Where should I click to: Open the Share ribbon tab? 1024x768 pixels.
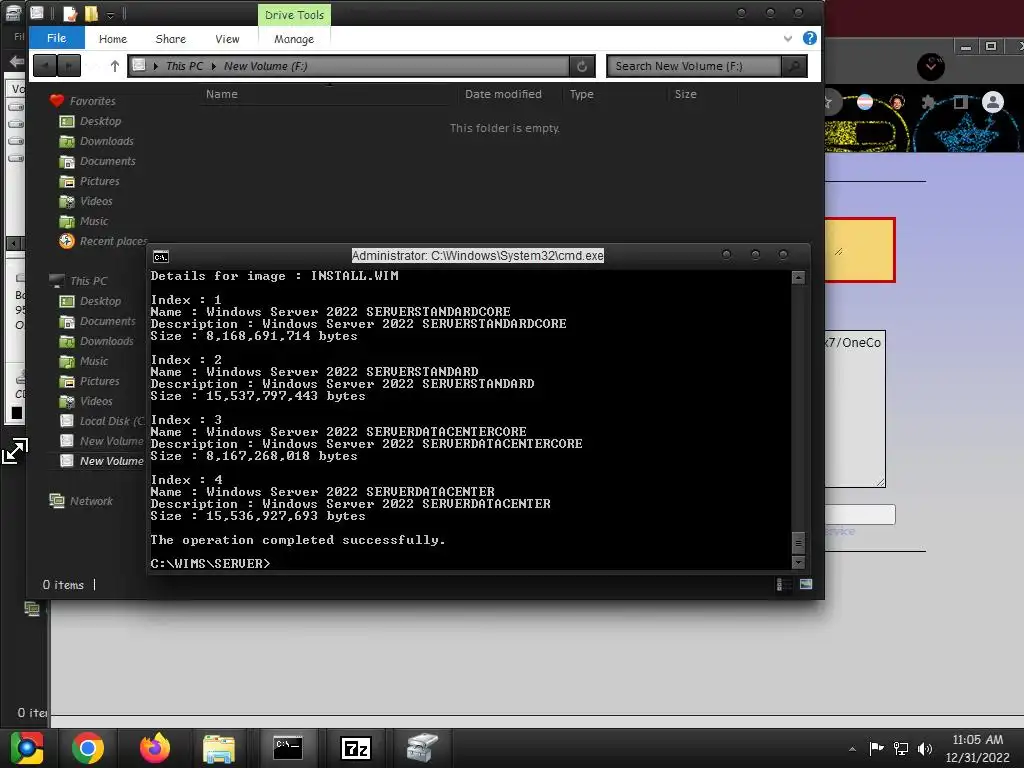tap(170, 39)
